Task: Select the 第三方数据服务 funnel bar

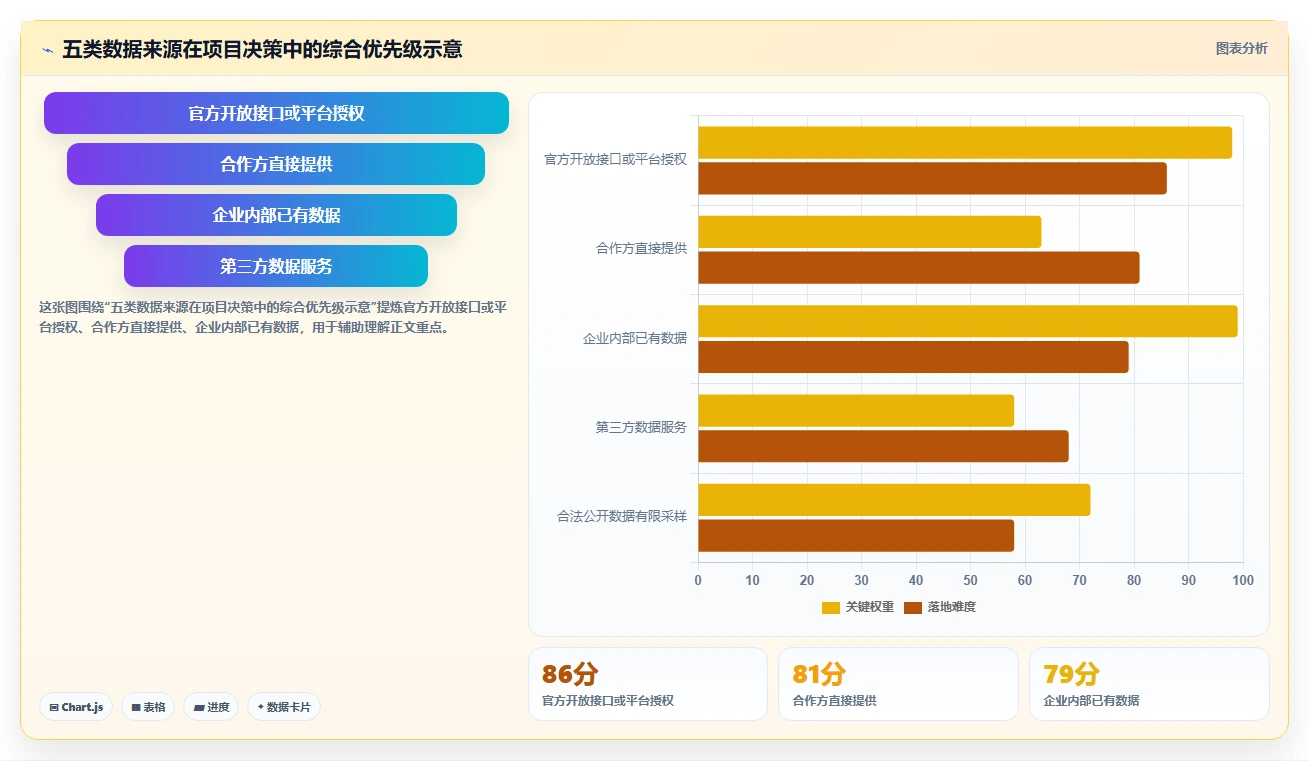Action: (276, 266)
